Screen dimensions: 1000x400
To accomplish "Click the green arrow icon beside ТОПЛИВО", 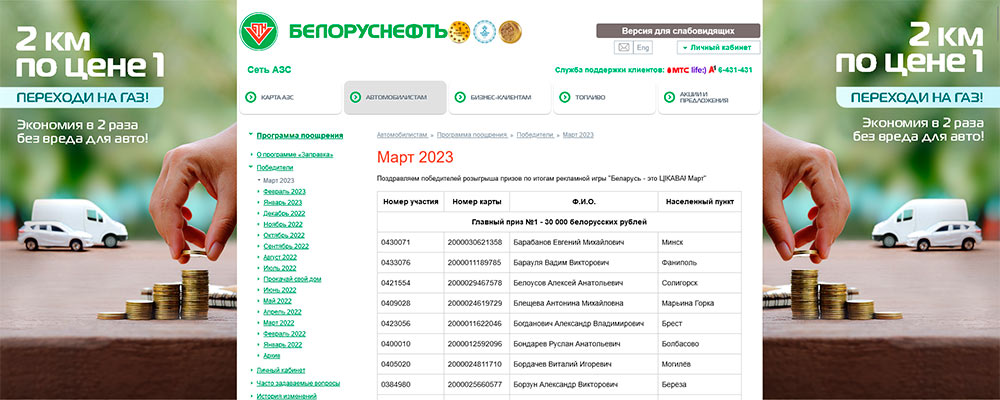I will [x=564, y=97].
